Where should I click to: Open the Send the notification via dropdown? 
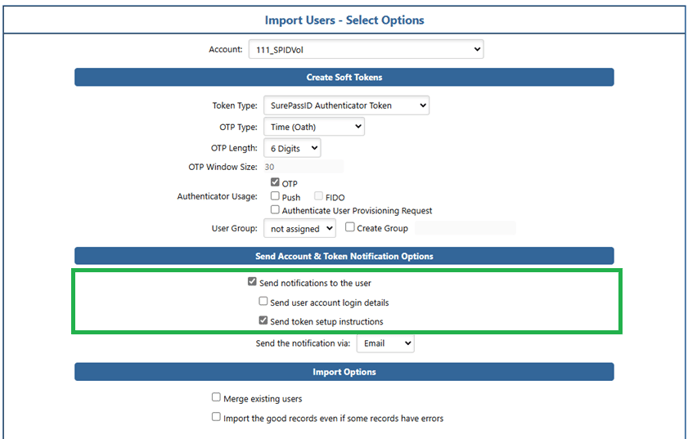click(x=385, y=343)
